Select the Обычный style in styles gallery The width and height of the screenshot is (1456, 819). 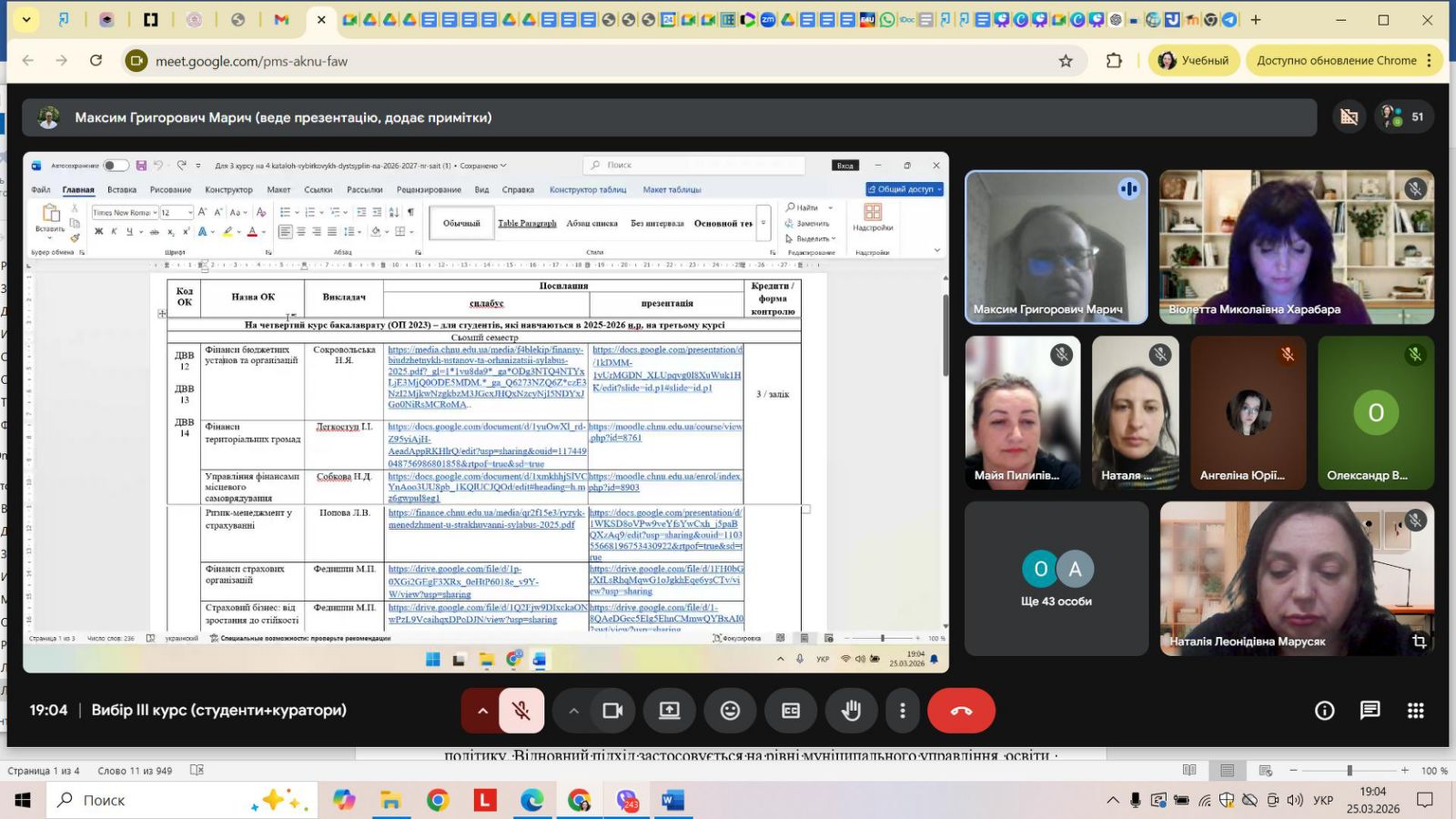[x=461, y=223]
